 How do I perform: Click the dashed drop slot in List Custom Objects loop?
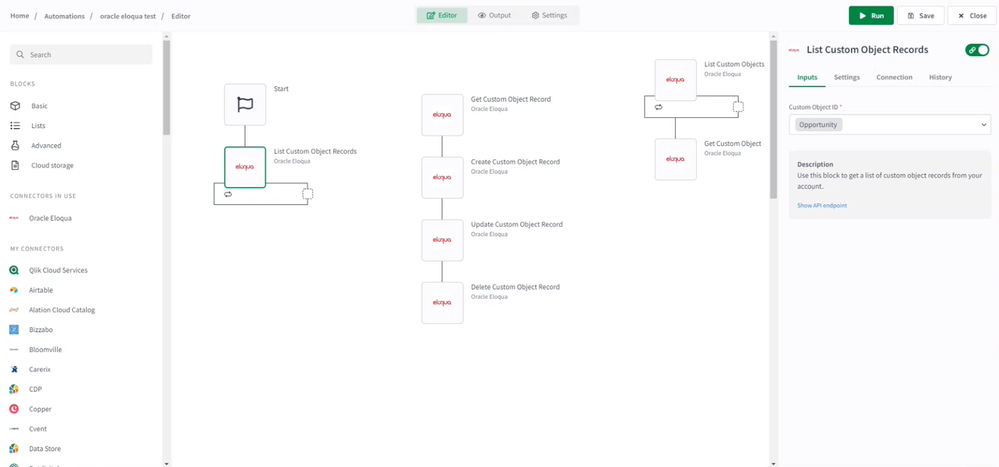pos(738,107)
